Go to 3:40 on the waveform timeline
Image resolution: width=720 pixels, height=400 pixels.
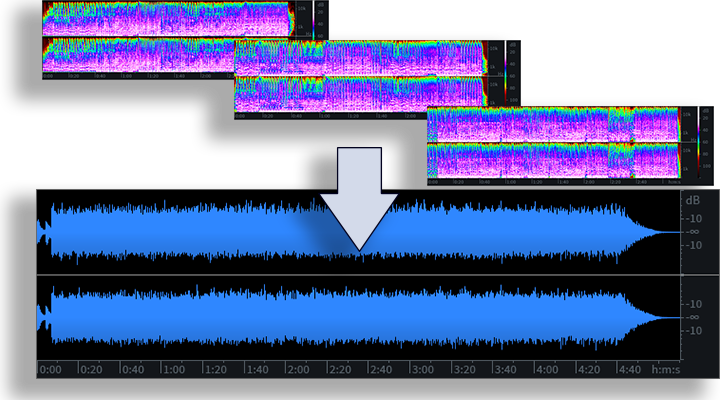pos(506,369)
